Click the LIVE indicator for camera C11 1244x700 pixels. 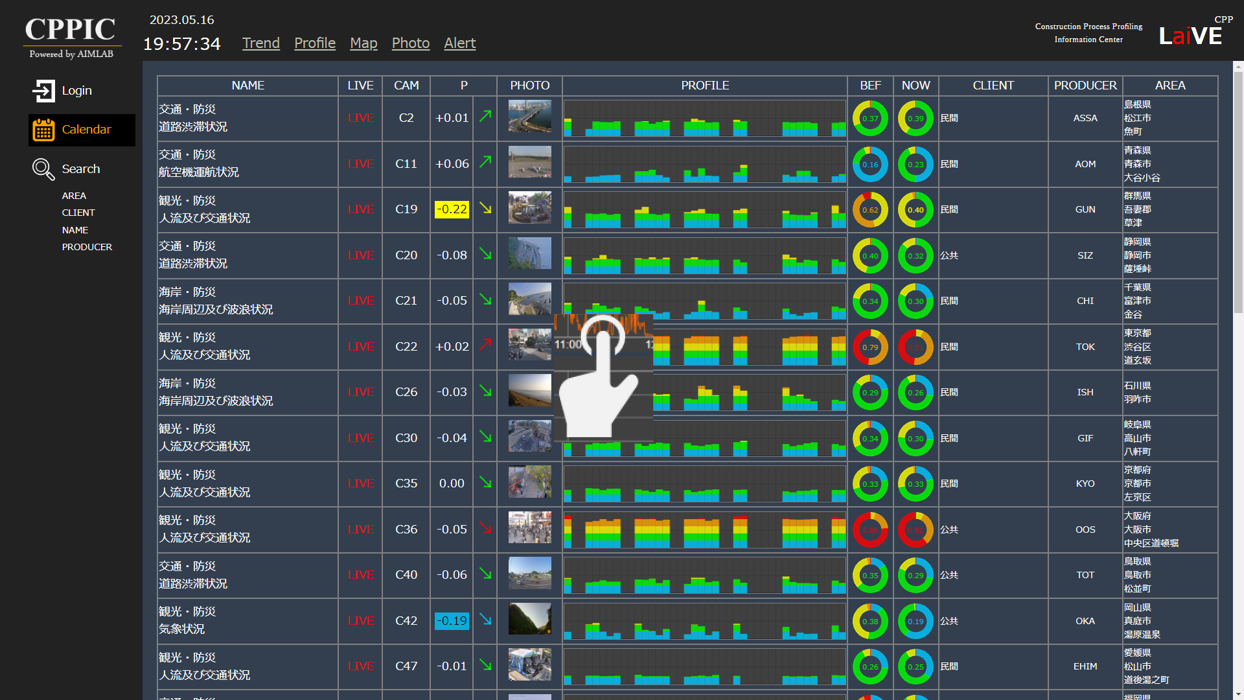[x=360, y=164]
